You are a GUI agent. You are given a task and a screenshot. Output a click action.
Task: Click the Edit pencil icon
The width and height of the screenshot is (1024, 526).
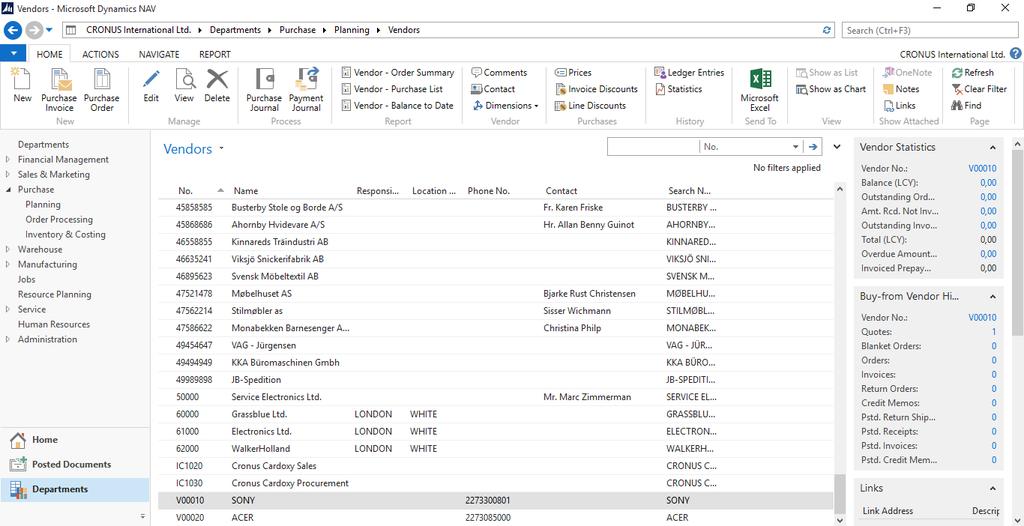click(x=151, y=80)
